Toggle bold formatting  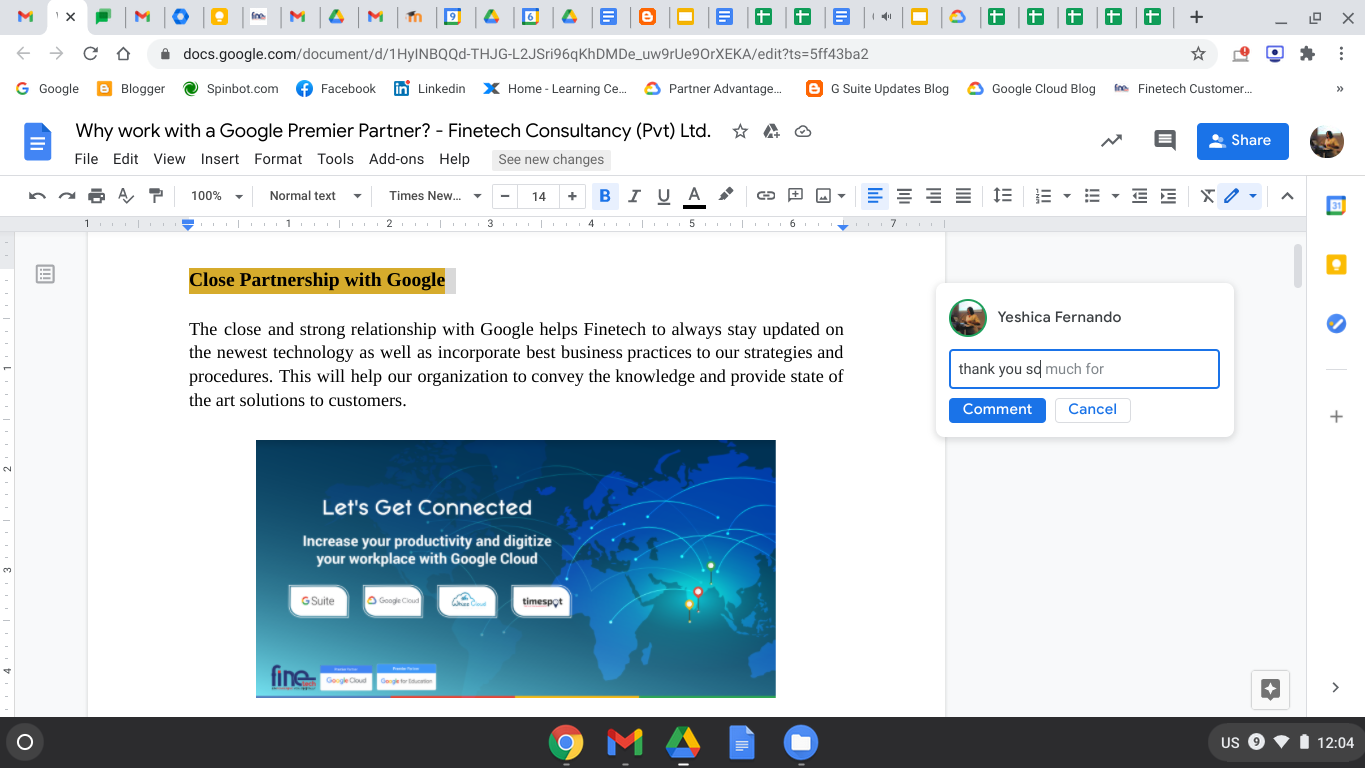click(x=605, y=196)
